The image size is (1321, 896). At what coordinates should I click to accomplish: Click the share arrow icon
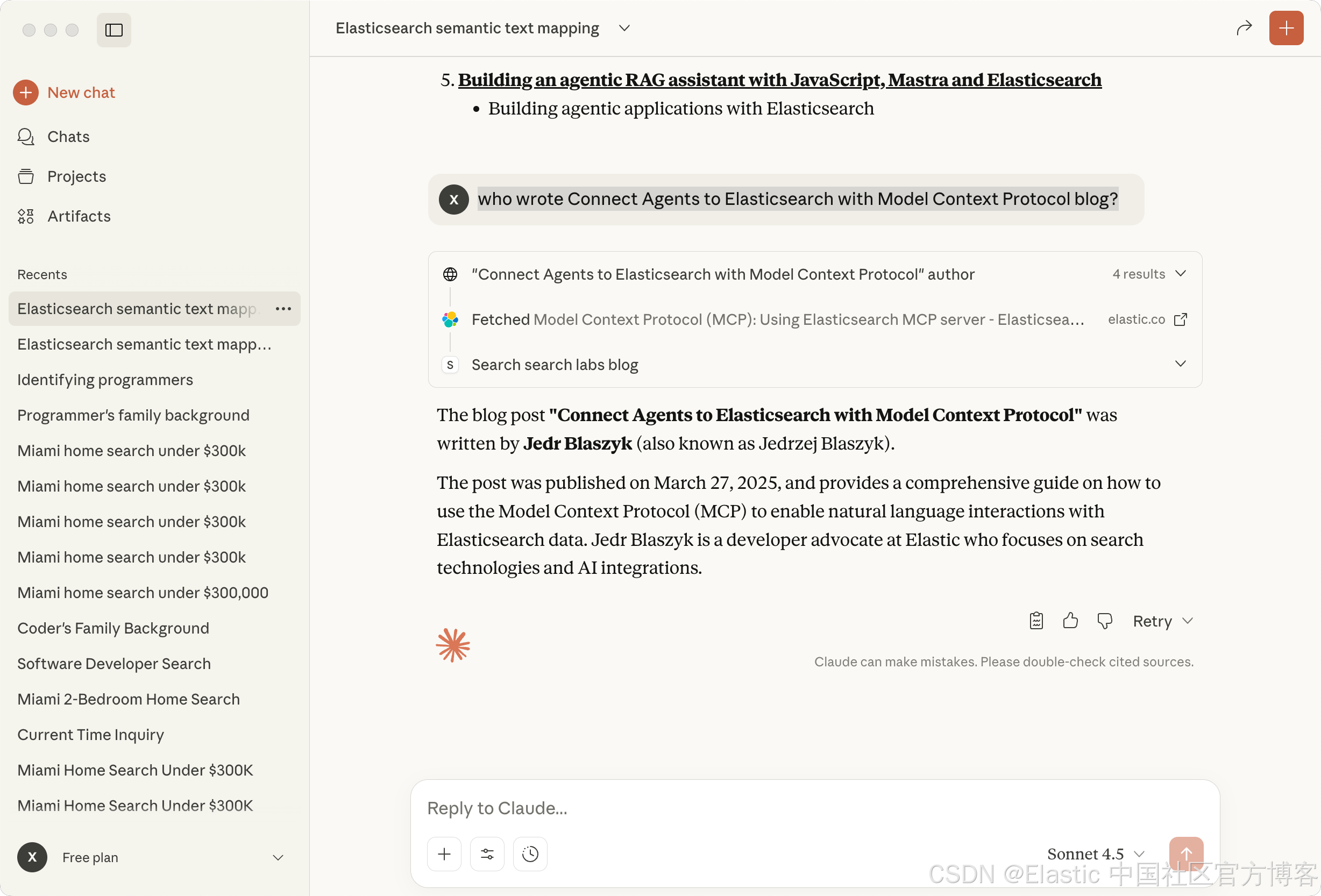1244,28
